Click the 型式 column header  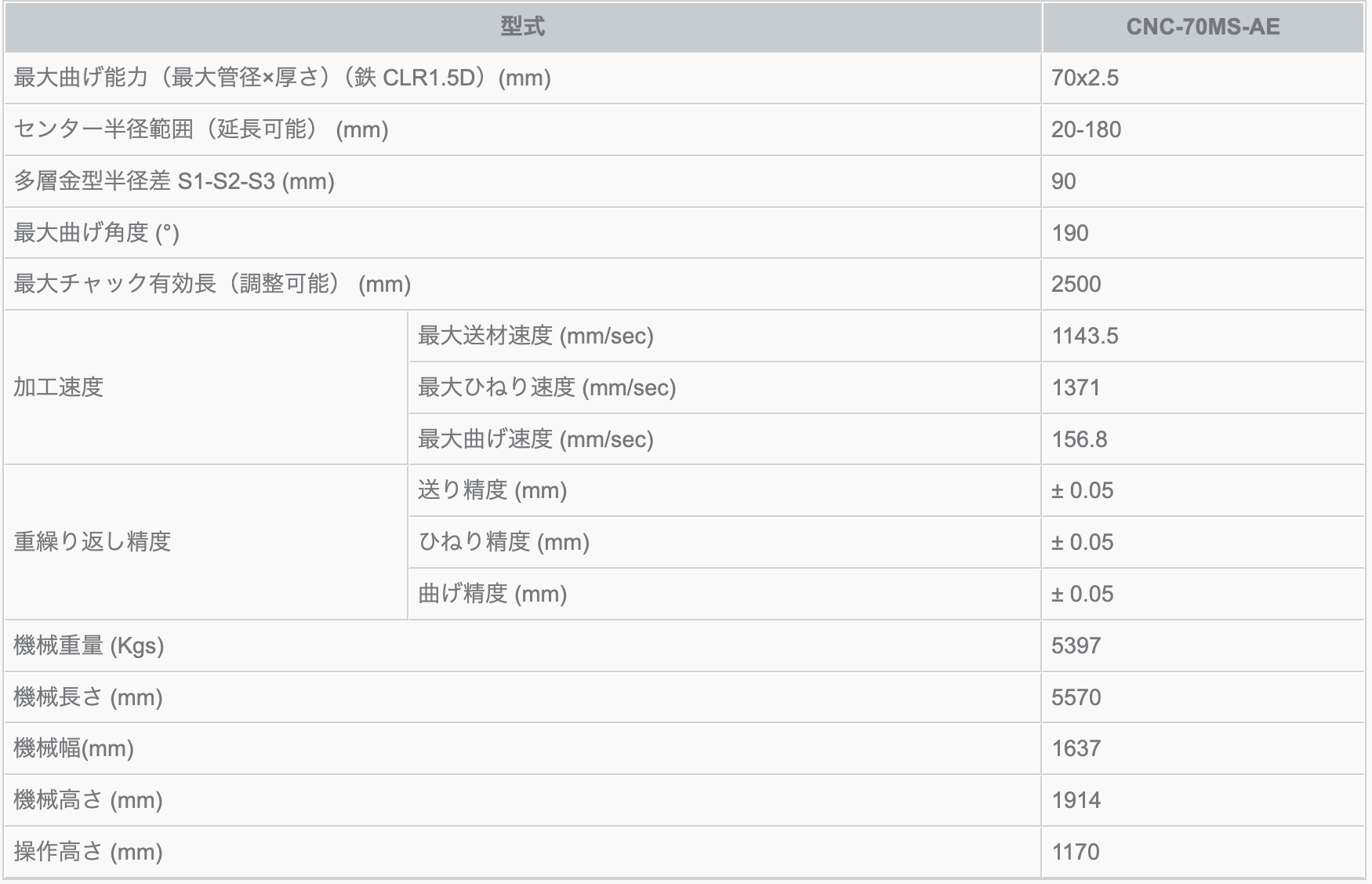[522, 27]
